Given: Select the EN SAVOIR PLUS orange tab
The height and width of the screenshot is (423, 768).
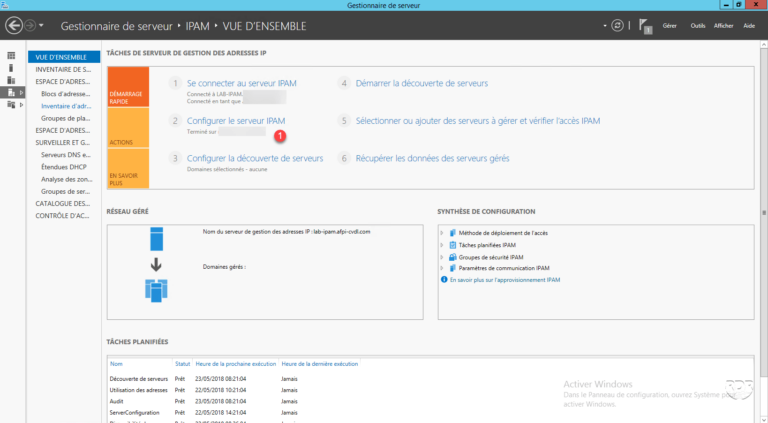Looking at the screenshot, I should point(127,176).
